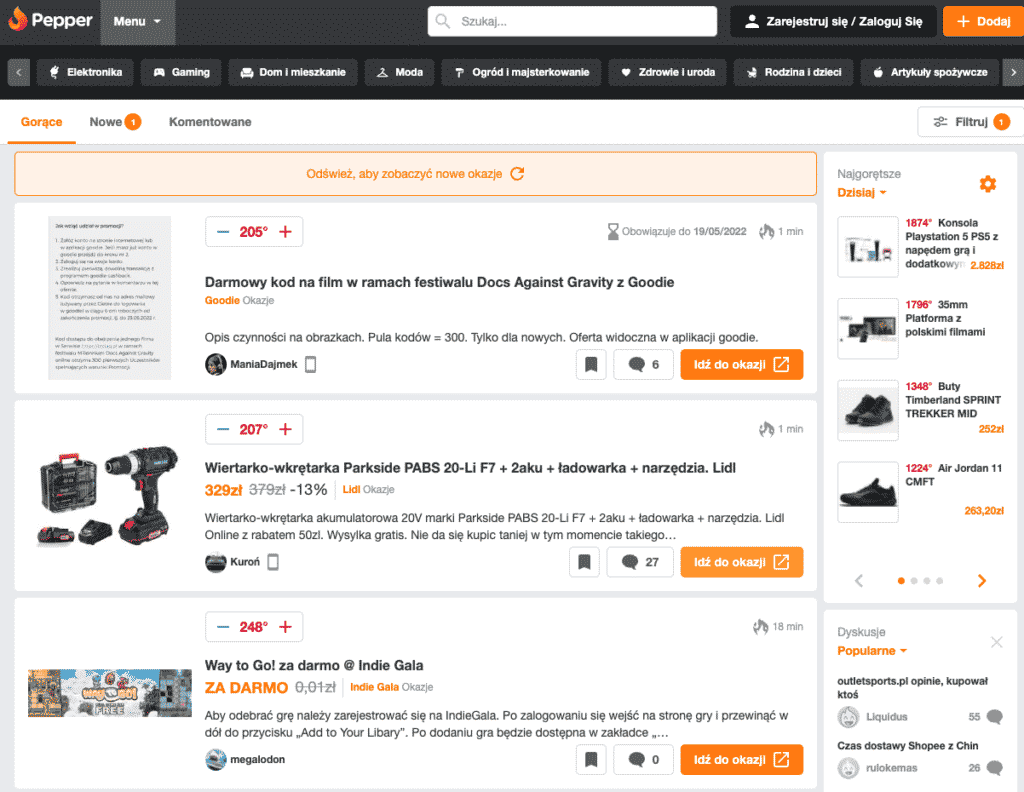1024x792 pixels.
Task: Bookmark the Goodie film code deal
Action: 591,364
